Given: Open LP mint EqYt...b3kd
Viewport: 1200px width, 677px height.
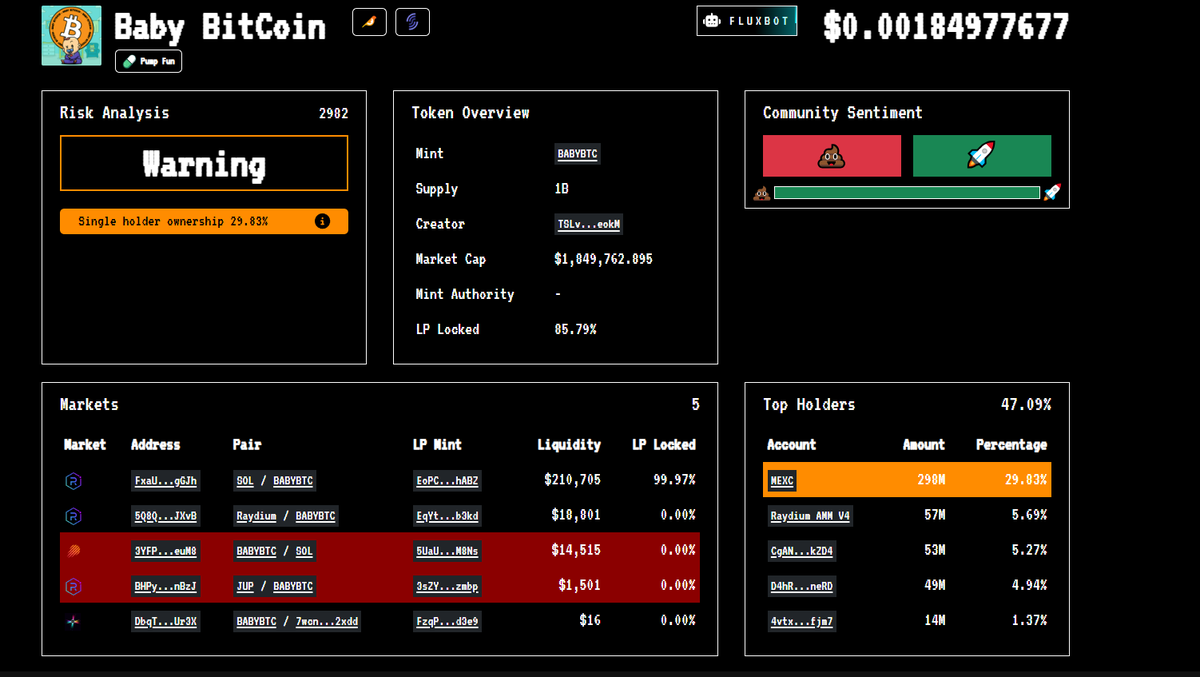Looking at the screenshot, I should [x=447, y=516].
